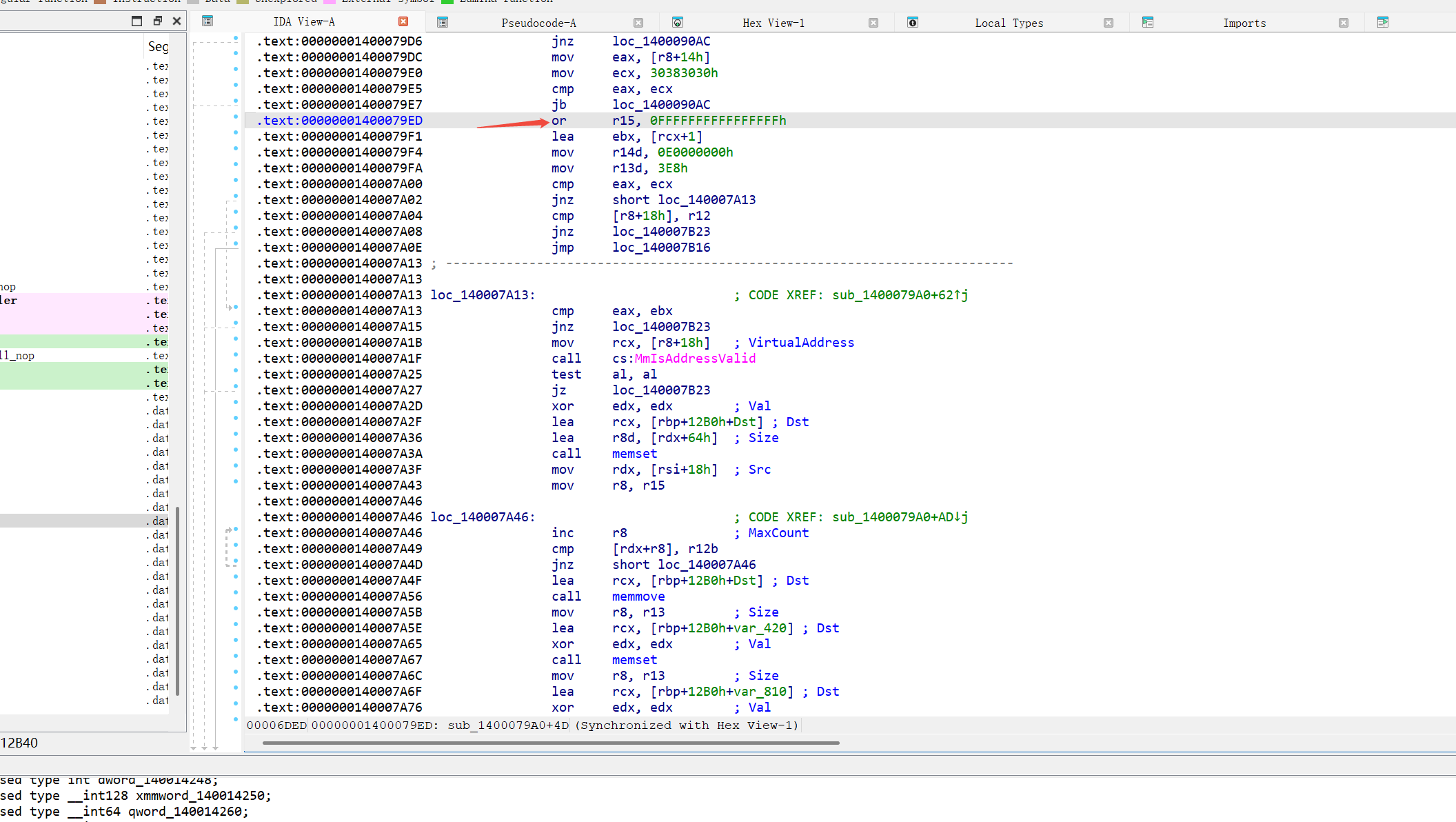1456x822 pixels.
Task: Click the Hex View-1 tab icon
Action: pyautogui.click(x=678, y=23)
